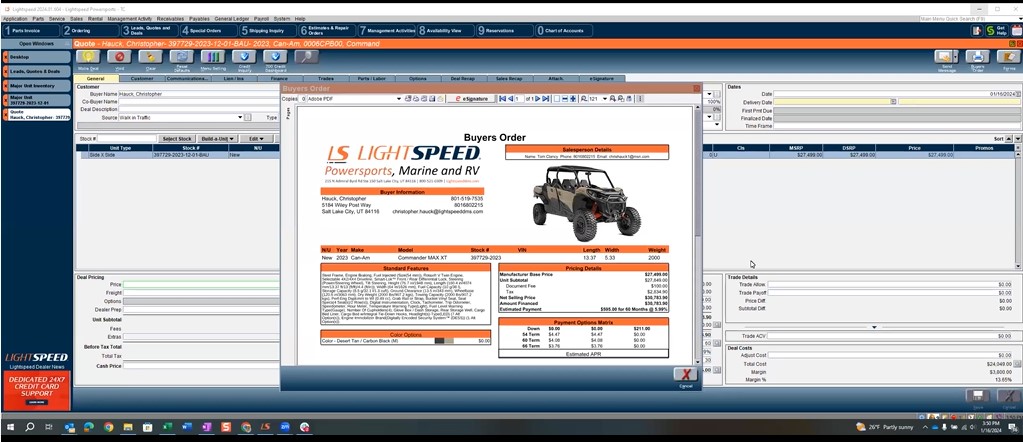The image size is (1023, 442).
Task: Click the magnifying glass search icon
Action: coord(307,57)
